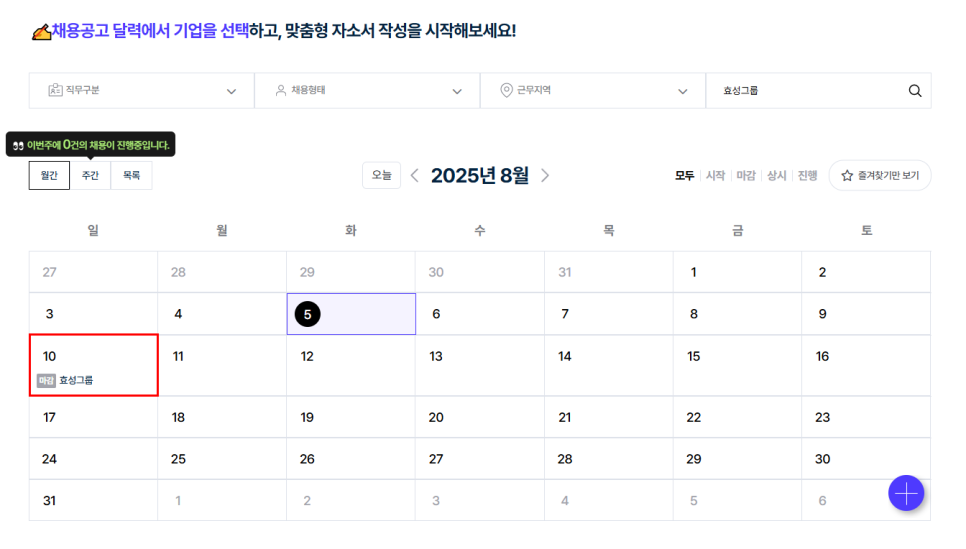Viewport: 966px width, 549px height.
Task: Switch to the 목록 view tab
Action: [131, 176]
